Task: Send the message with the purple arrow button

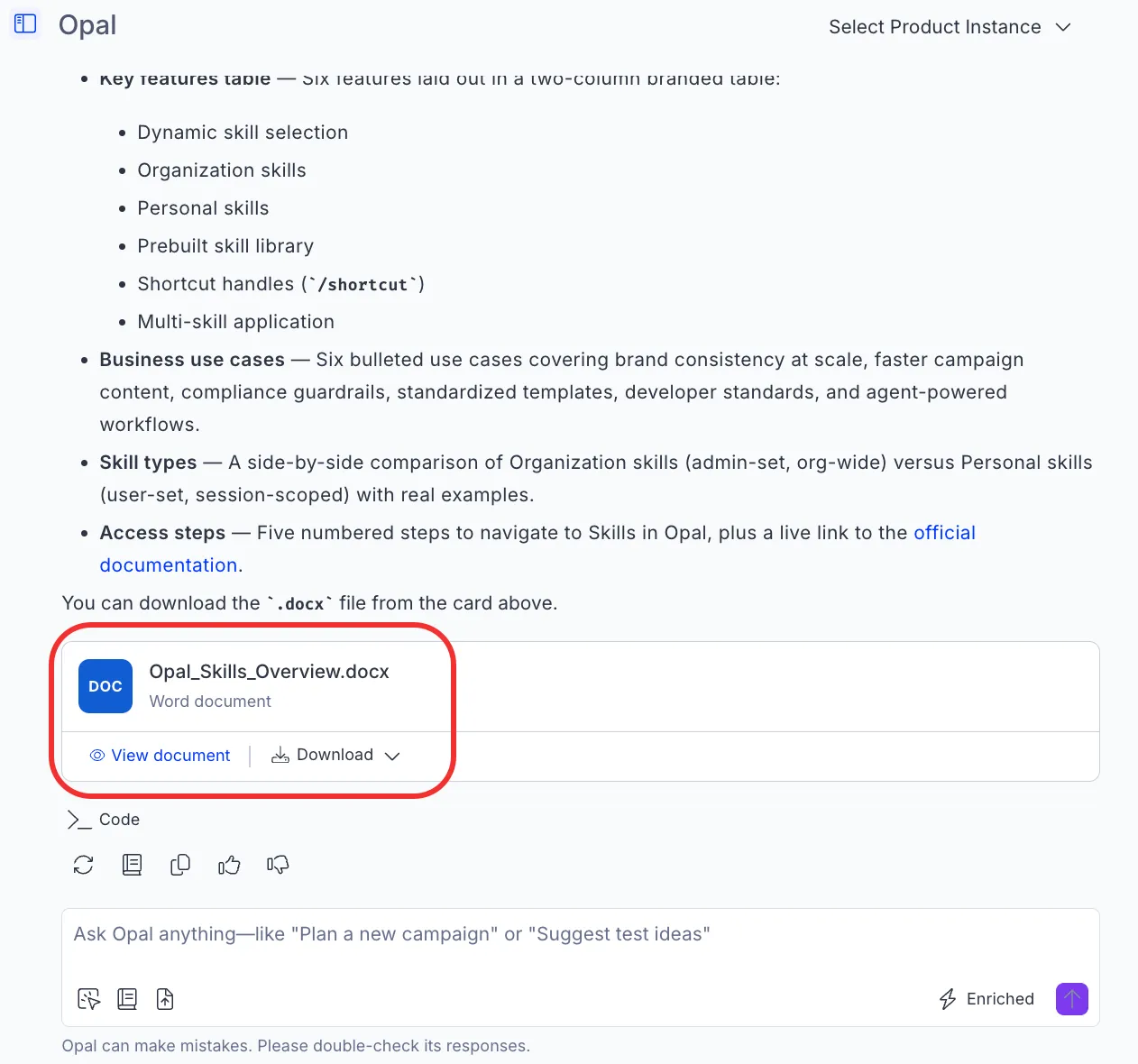Action: (1072, 999)
